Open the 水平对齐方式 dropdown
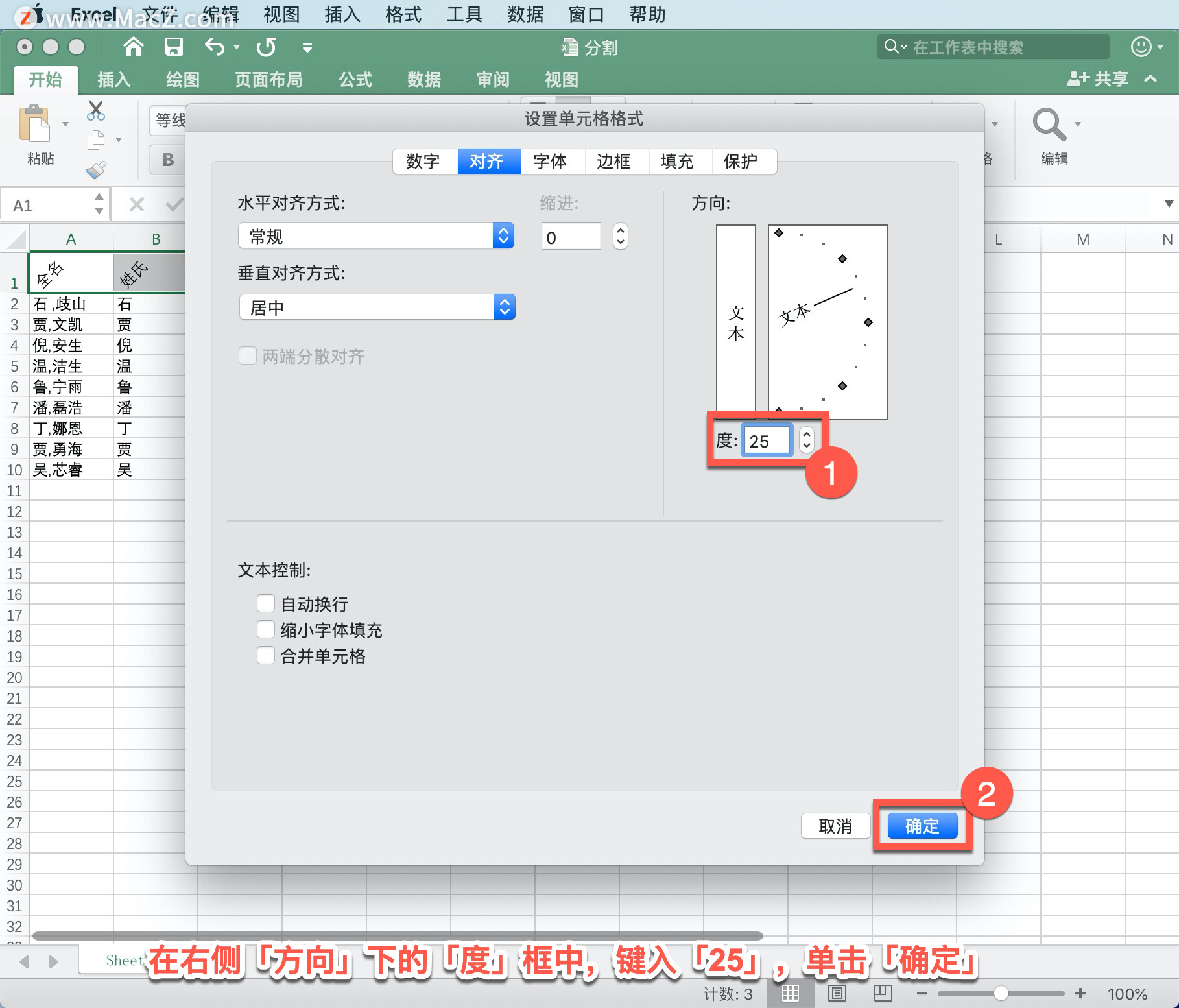The image size is (1179, 1008). [376, 236]
